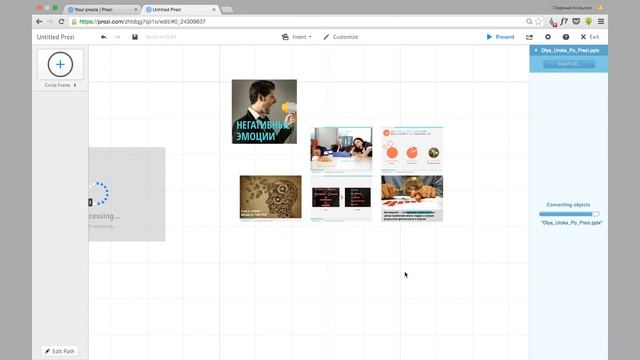The image size is (640, 360).
Task: Redo action in Prezi toolbar
Action: pyautogui.click(x=118, y=37)
